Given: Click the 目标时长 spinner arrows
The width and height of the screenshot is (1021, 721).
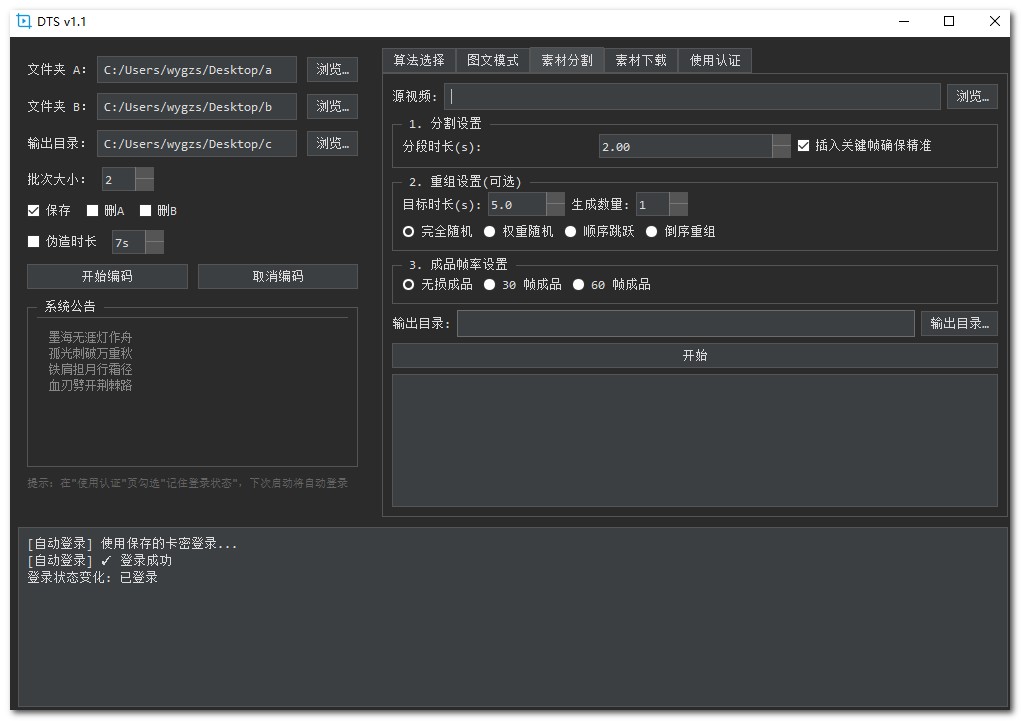Looking at the screenshot, I should [555, 204].
